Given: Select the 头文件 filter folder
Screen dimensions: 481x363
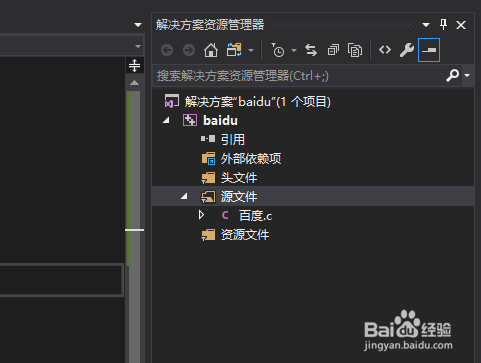Looking at the screenshot, I should 239,178.
